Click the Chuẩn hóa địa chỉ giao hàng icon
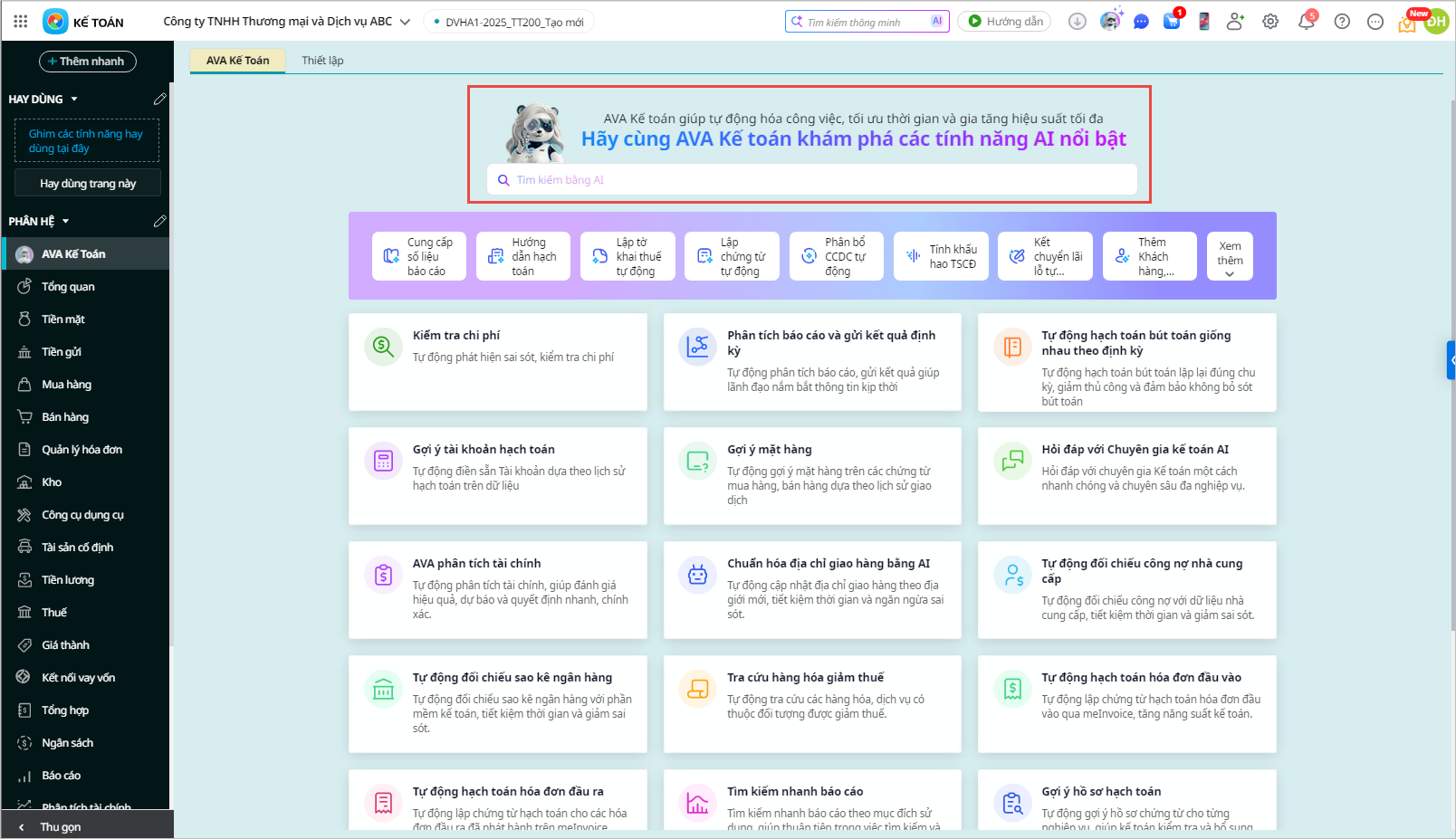 coord(698,574)
